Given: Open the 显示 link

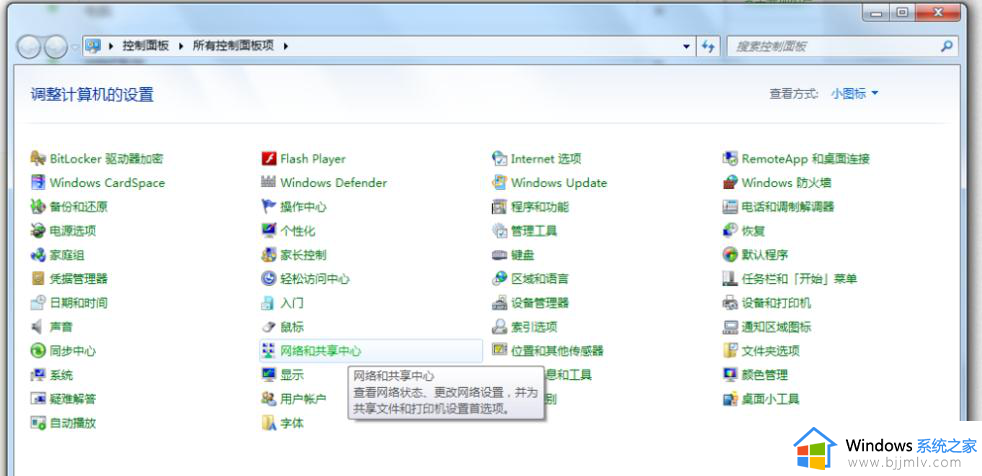Looking at the screenshot, I should (292, 375).
